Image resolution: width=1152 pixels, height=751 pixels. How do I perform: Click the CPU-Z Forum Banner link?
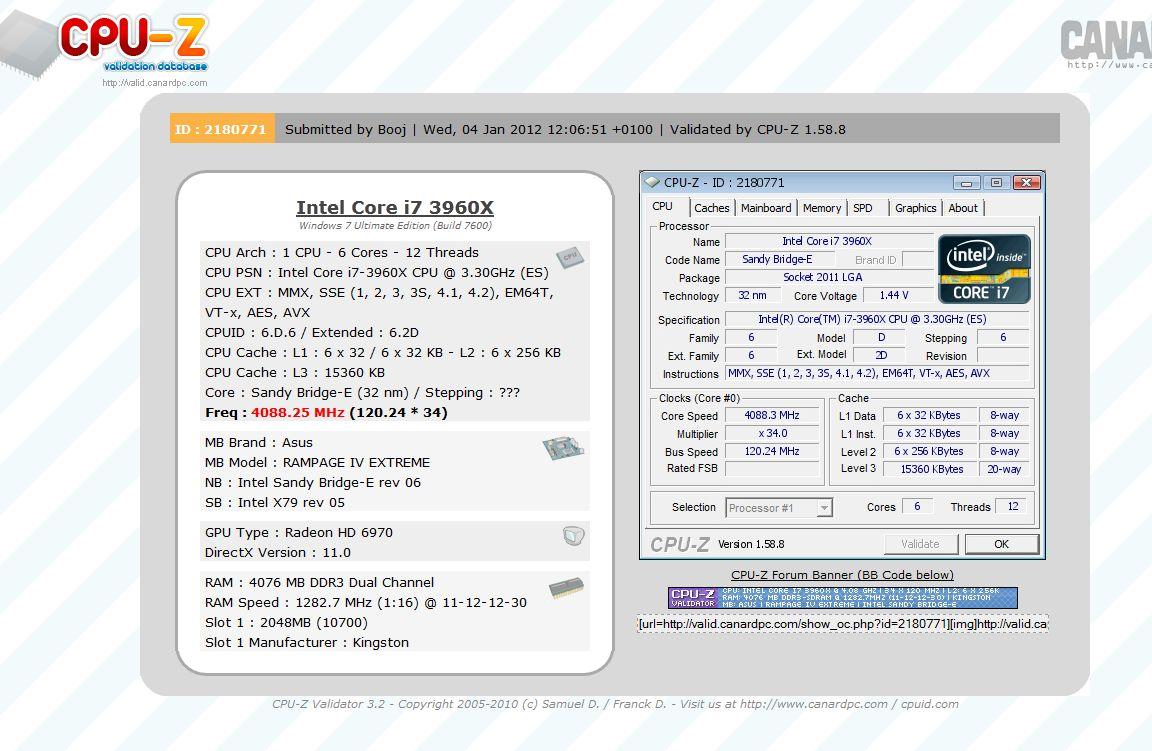pos(842,575)
